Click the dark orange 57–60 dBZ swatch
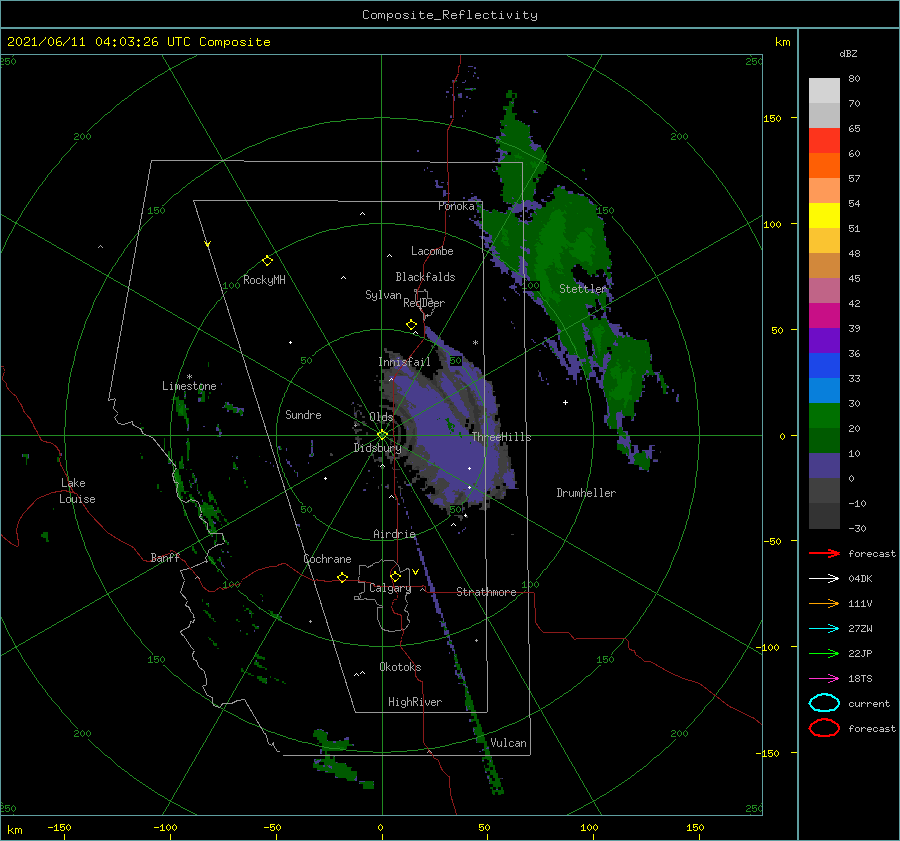900x841 pixels. [824, 166]
